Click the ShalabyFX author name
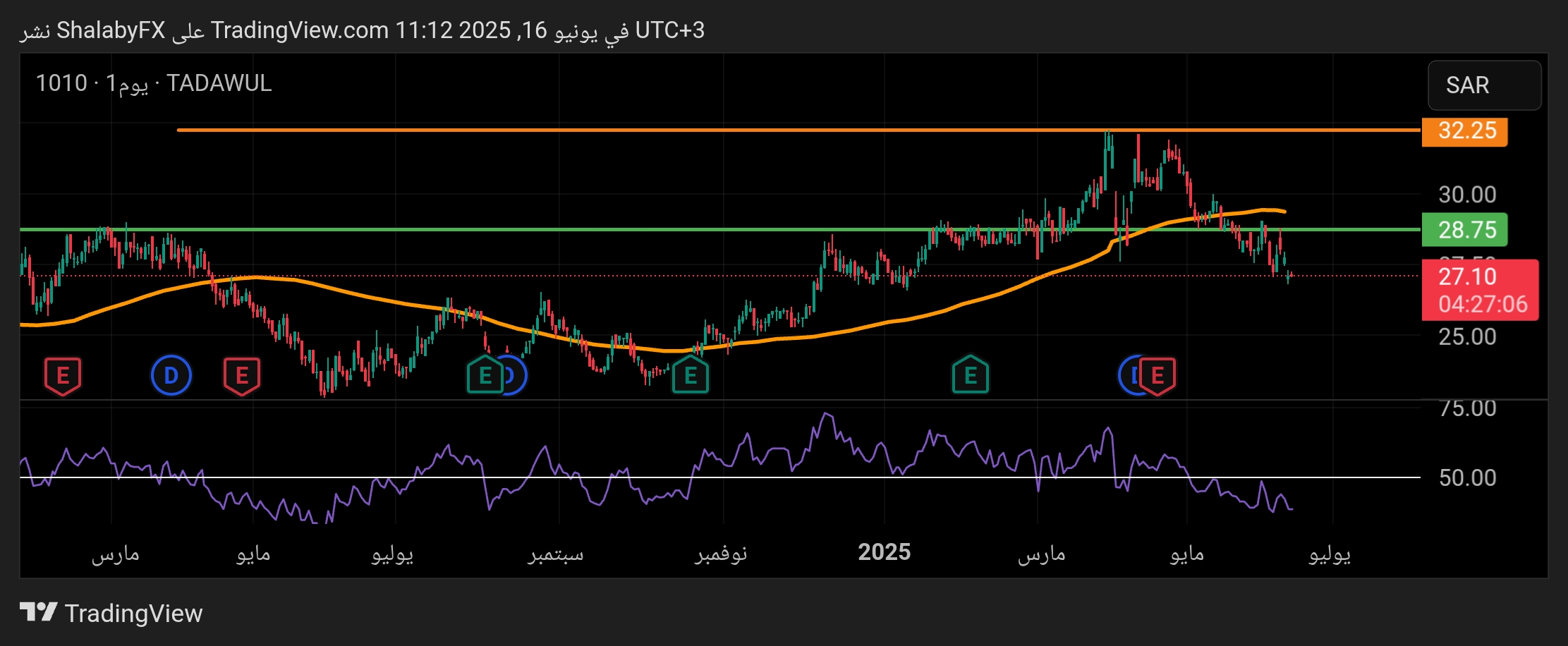 coord(111,30)
